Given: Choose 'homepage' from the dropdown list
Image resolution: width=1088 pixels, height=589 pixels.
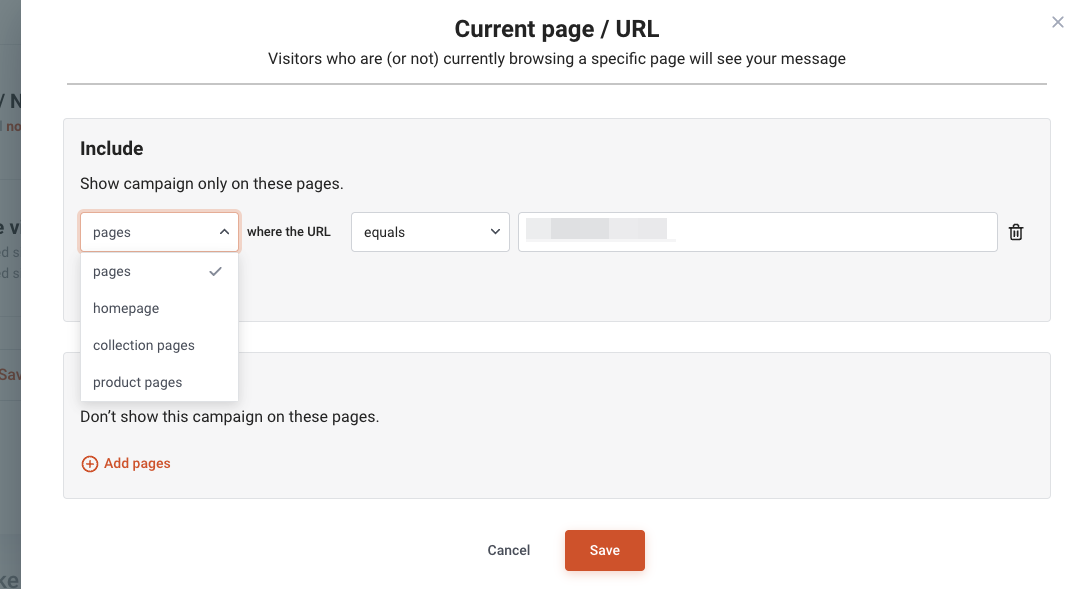Looking at the screenshot, I should [160, 308].
